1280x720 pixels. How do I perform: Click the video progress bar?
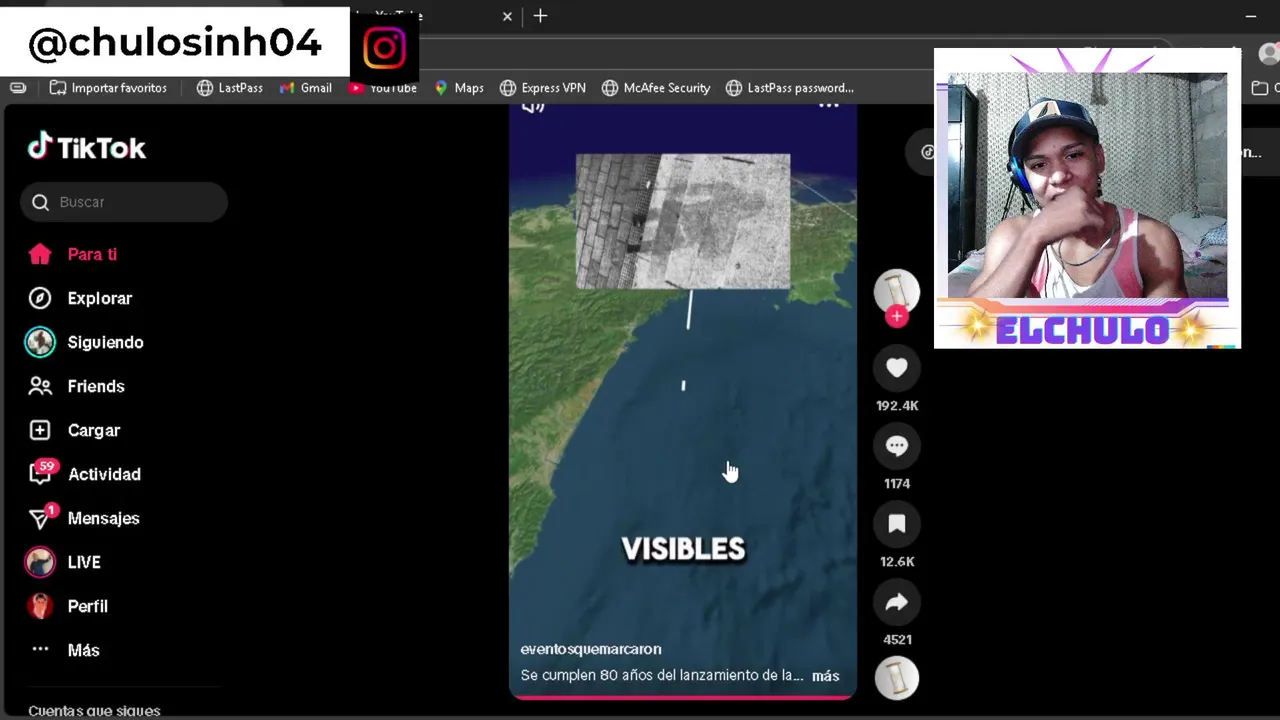click(x=683, y=697)
